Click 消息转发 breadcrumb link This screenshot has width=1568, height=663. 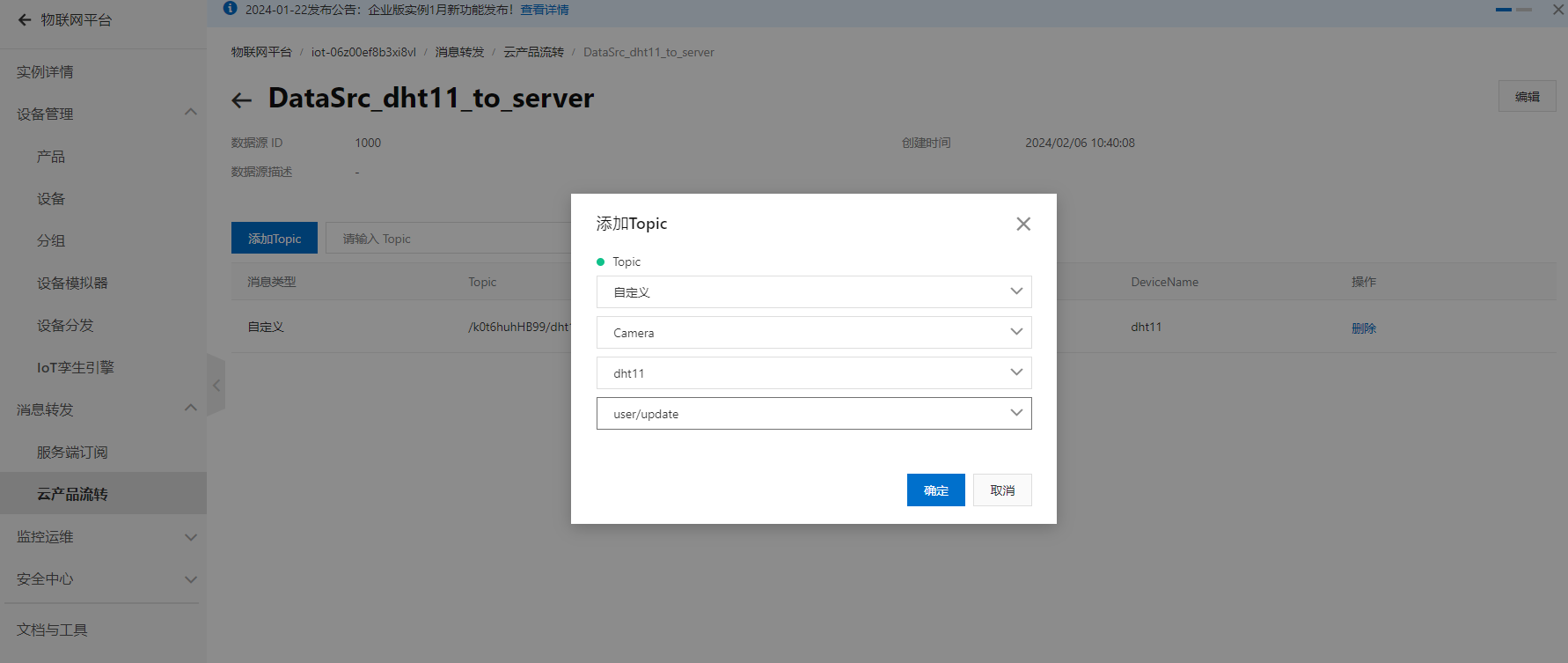459,52
